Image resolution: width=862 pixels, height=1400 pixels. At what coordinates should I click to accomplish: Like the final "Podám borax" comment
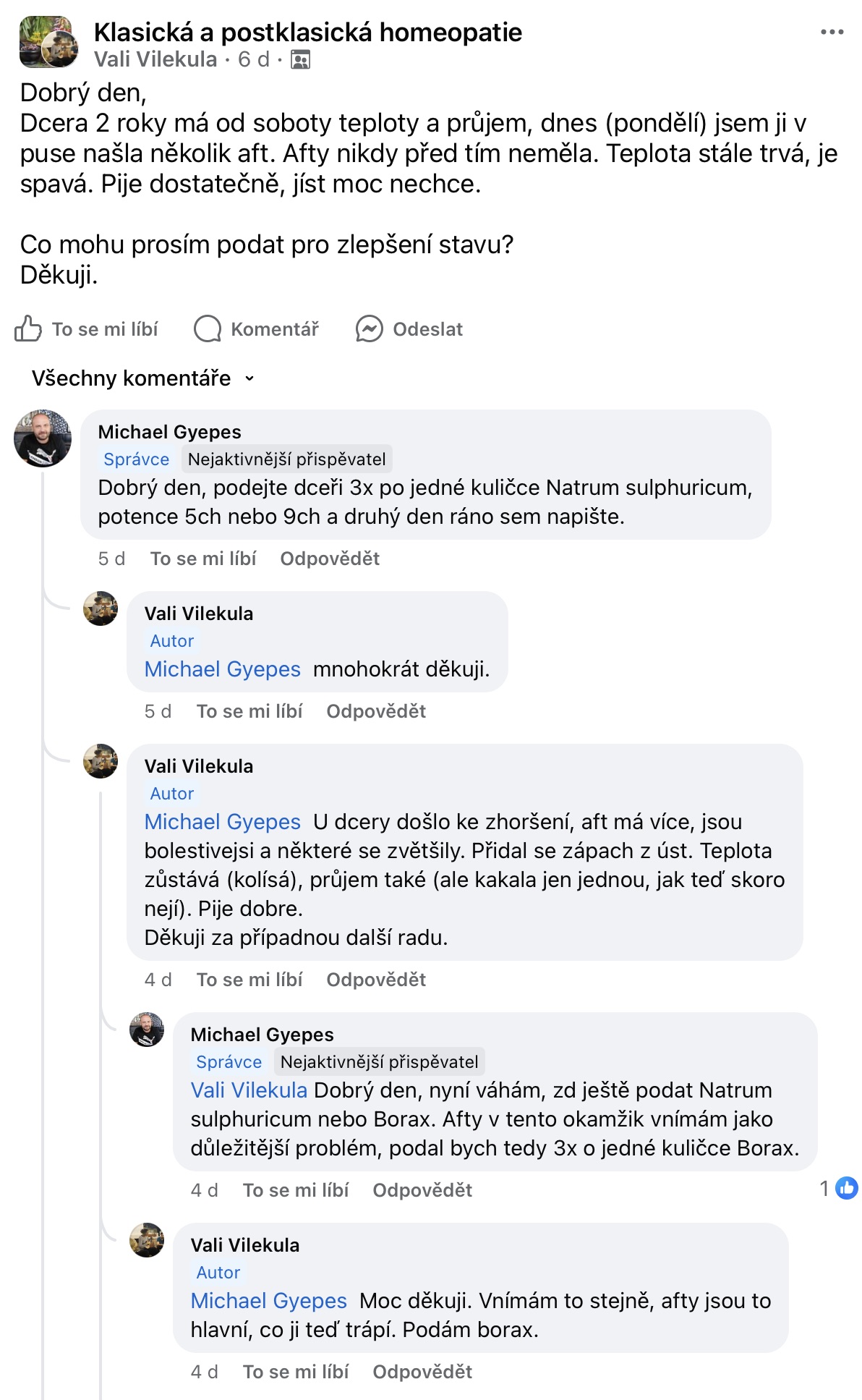click(296, 1372)
